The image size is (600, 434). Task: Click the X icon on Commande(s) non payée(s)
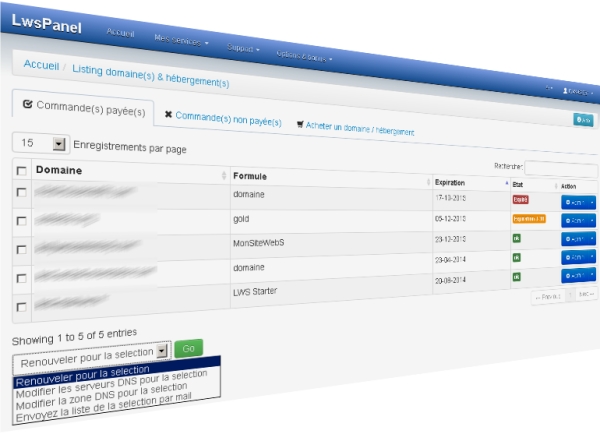(168, 115)
